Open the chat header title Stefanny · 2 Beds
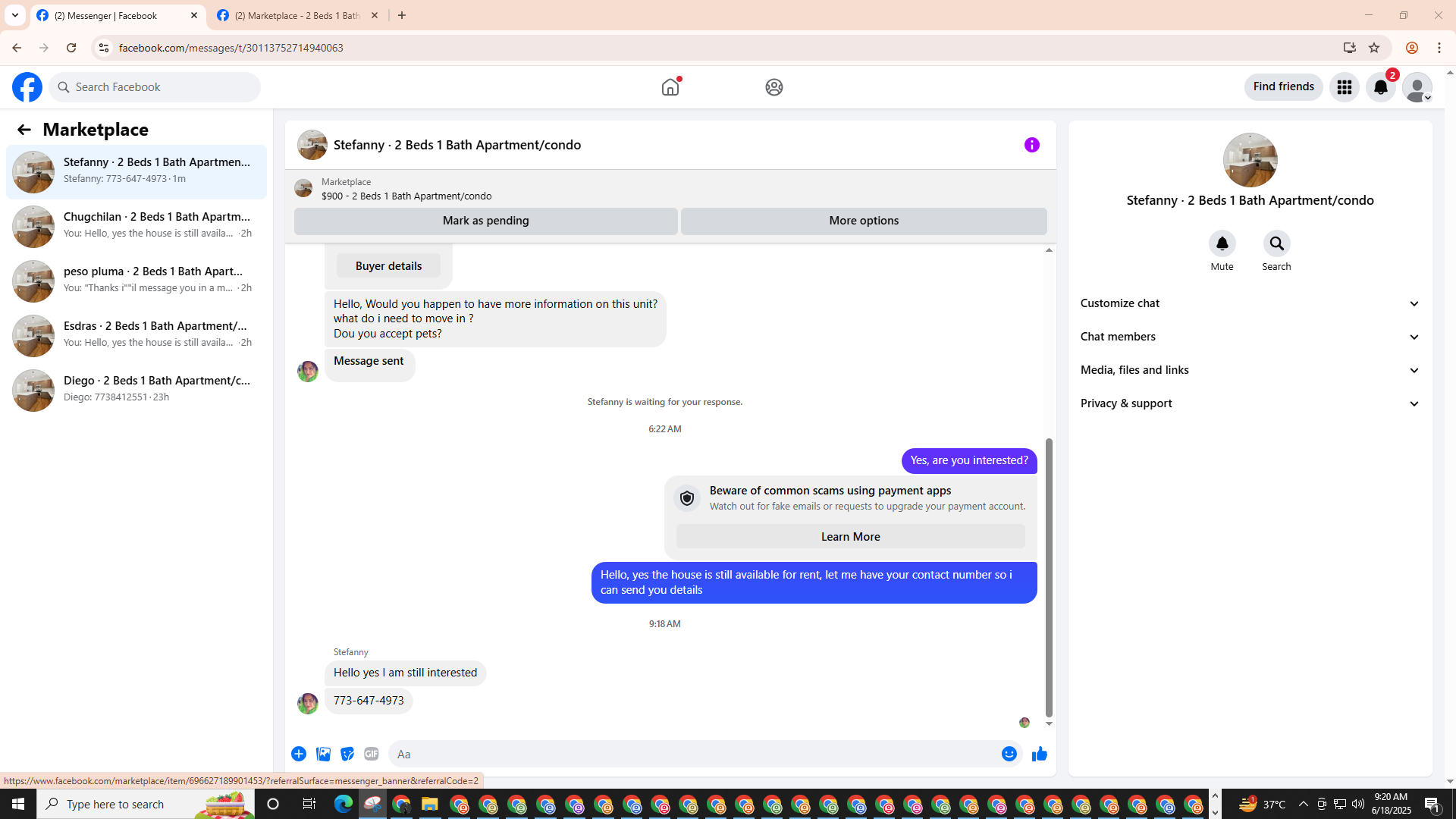 pos(457,145)
